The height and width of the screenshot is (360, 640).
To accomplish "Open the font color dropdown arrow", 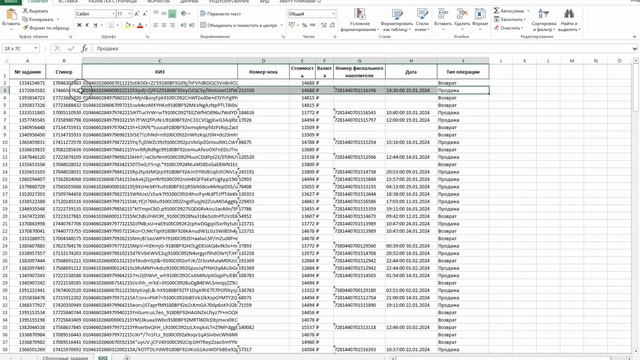I will point(146,25).
